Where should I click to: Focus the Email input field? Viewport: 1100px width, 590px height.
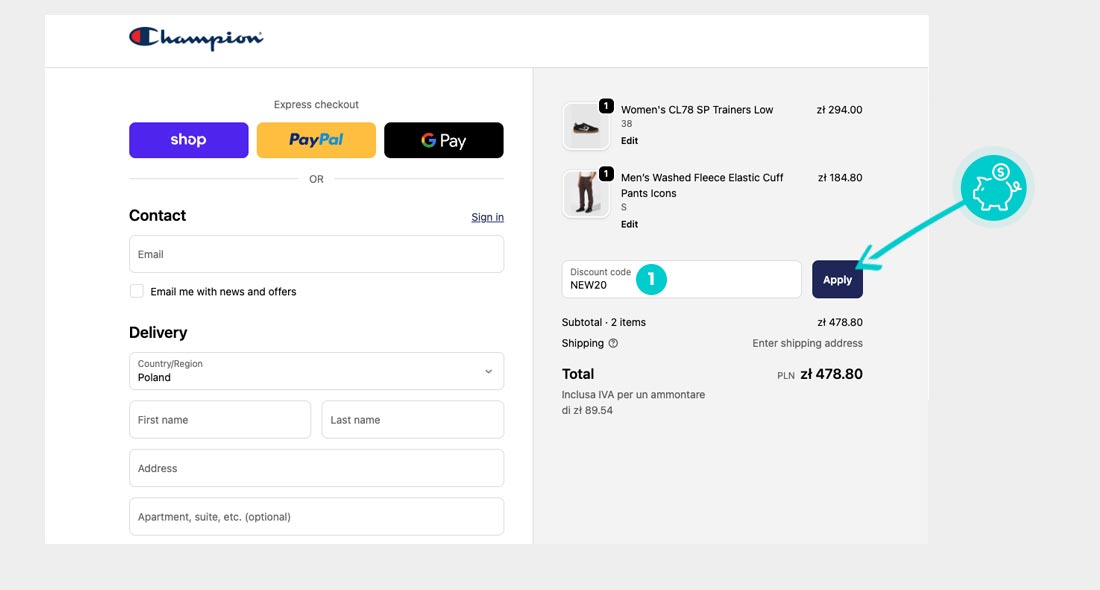point(316,254)
